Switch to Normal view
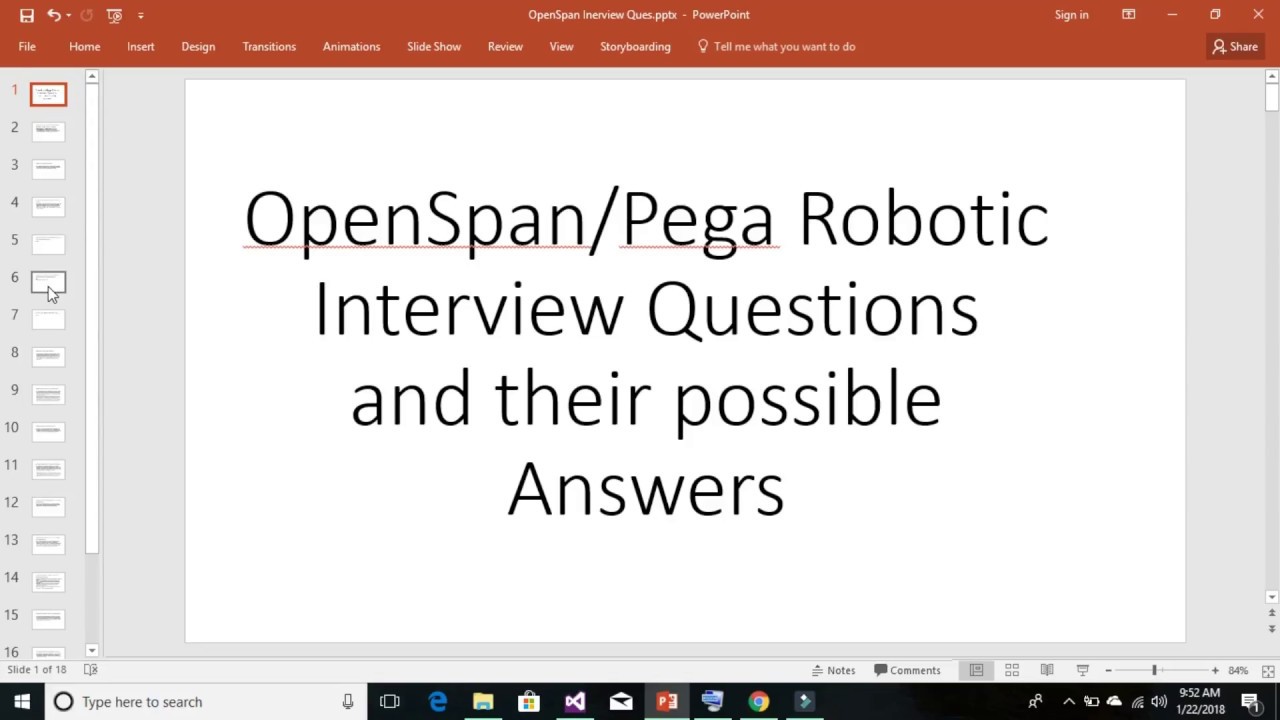This screenshot has width=1280, height=720. (x=976, y=670)
